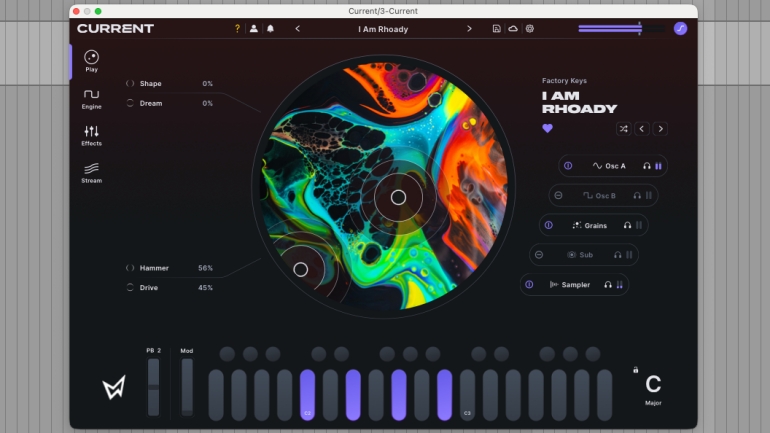Viewport: 770px width, 433px height.
Task: Click Sub level bars icon
Action: [x=629, y=255]
